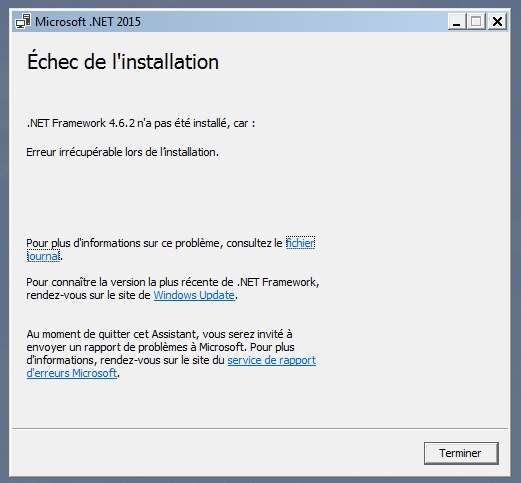Image resolution: width=521 pixels, height=483 pixels.
Task: Click the .NET installer icon in title bar
Action: [x=23, y=21]
